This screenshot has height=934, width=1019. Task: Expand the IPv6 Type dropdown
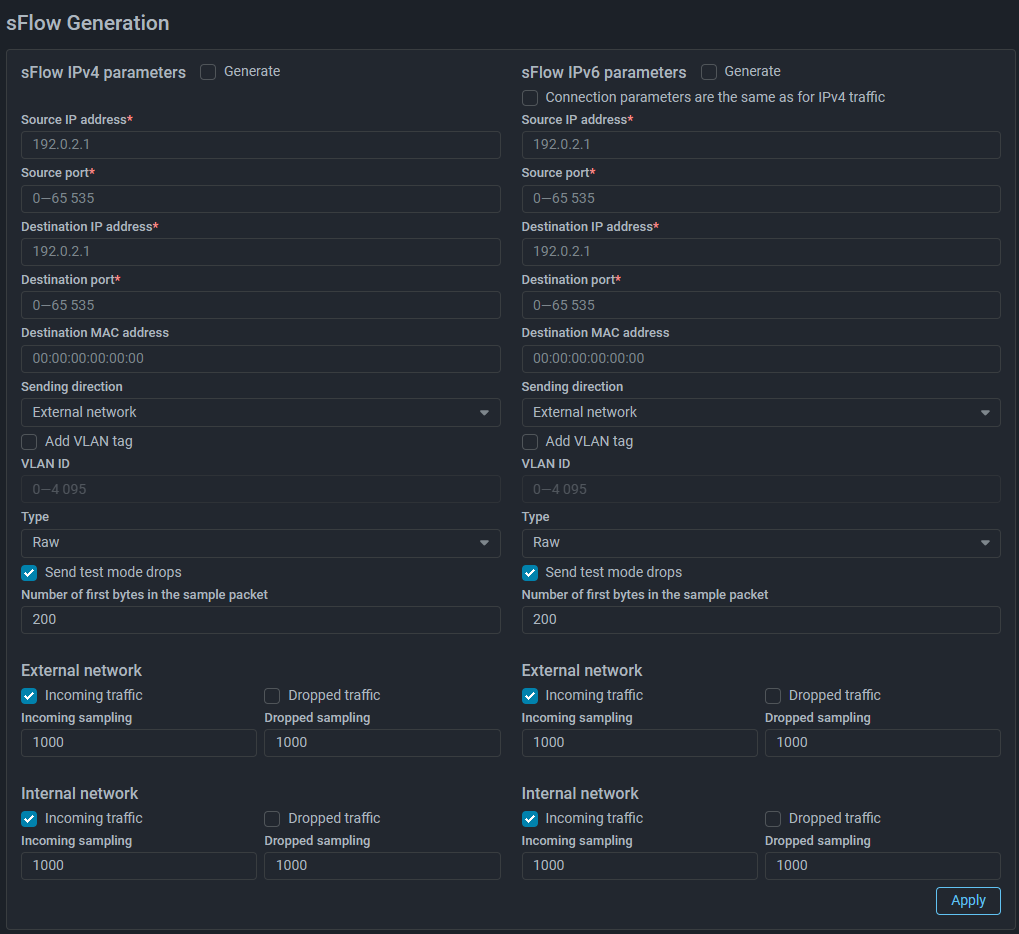pyautogui.click(x=760, y=543)
